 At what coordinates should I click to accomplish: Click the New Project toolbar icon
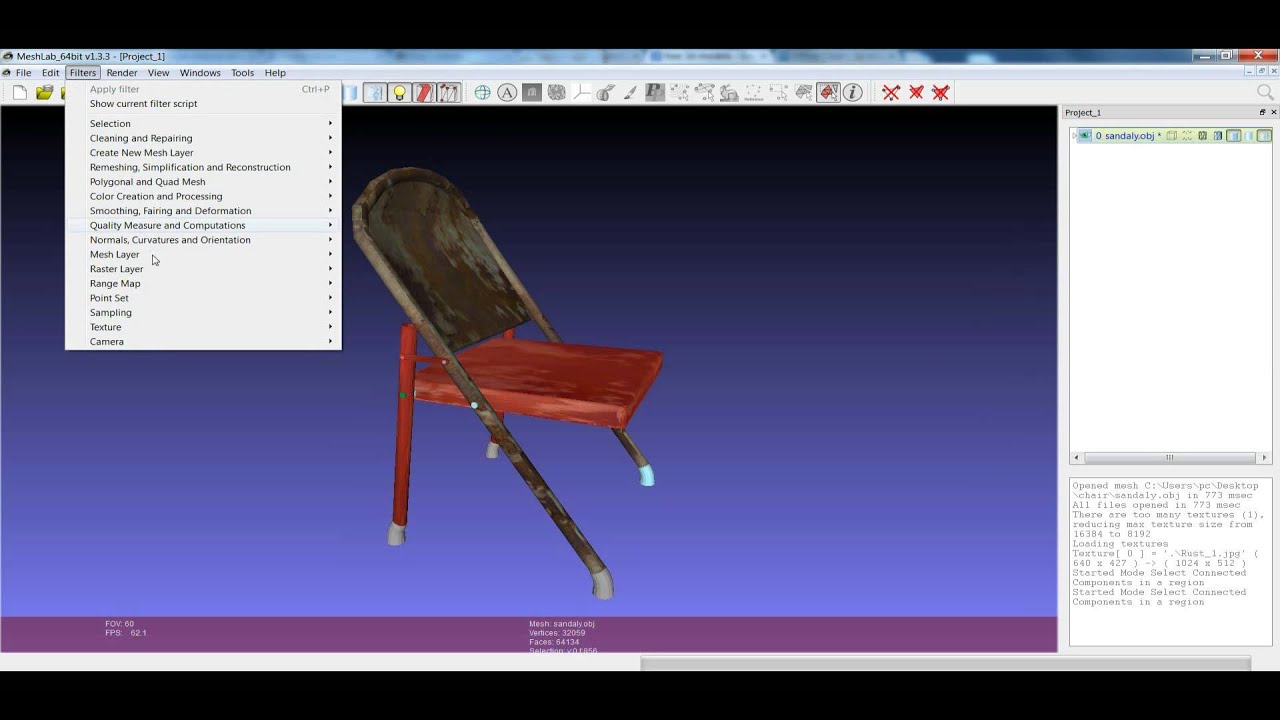[x=19, y=92]
